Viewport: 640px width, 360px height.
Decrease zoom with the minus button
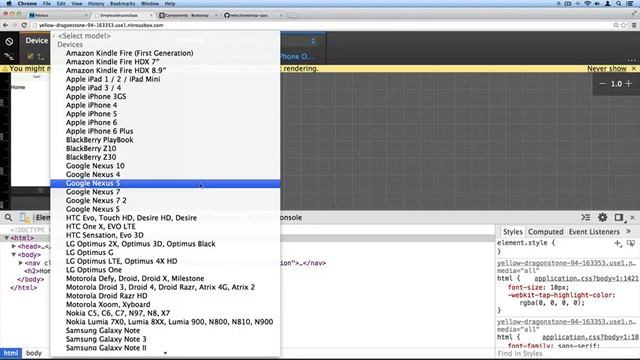point(602,84)
